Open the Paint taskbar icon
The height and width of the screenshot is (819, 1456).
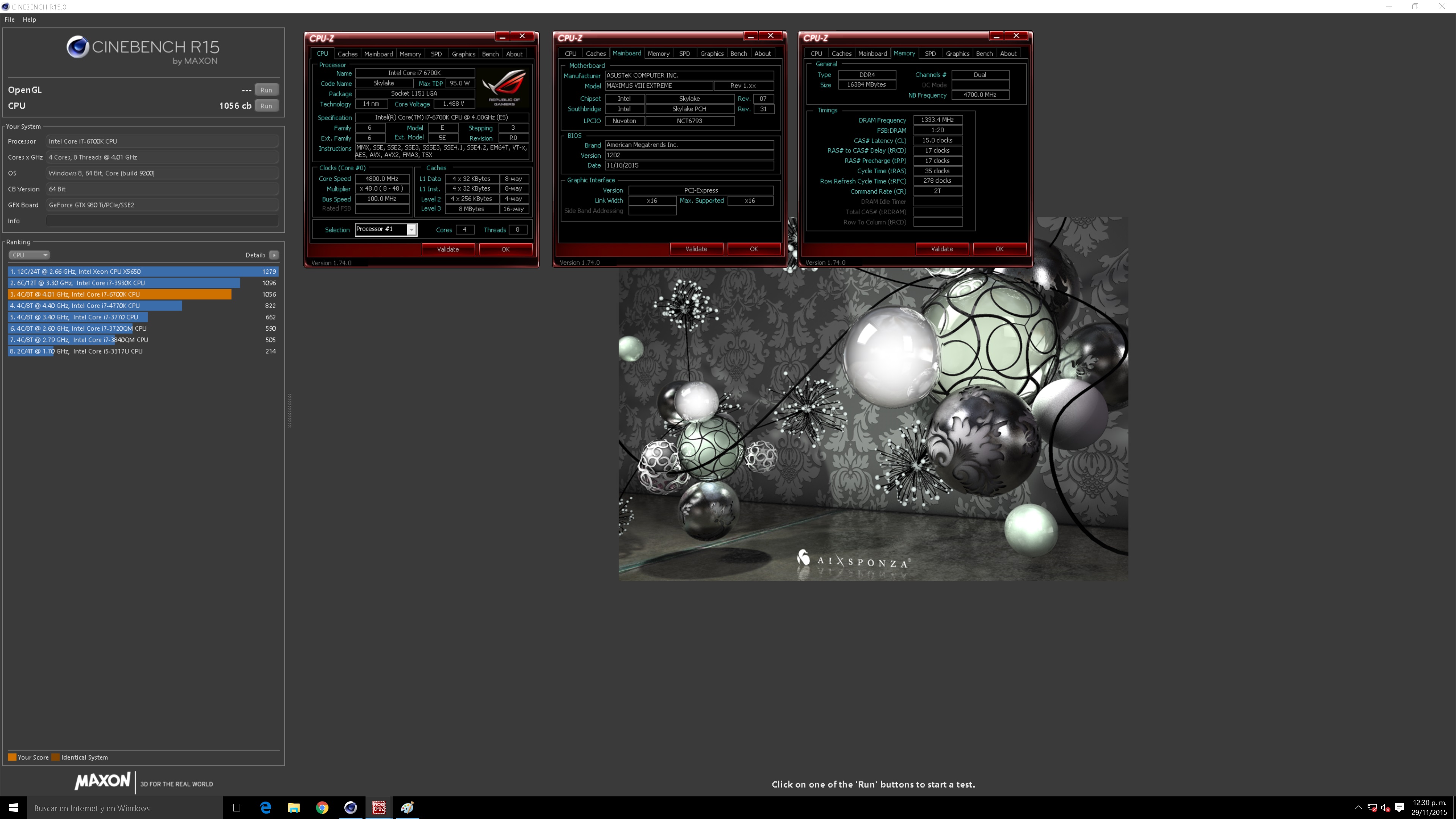click(408, 808)
